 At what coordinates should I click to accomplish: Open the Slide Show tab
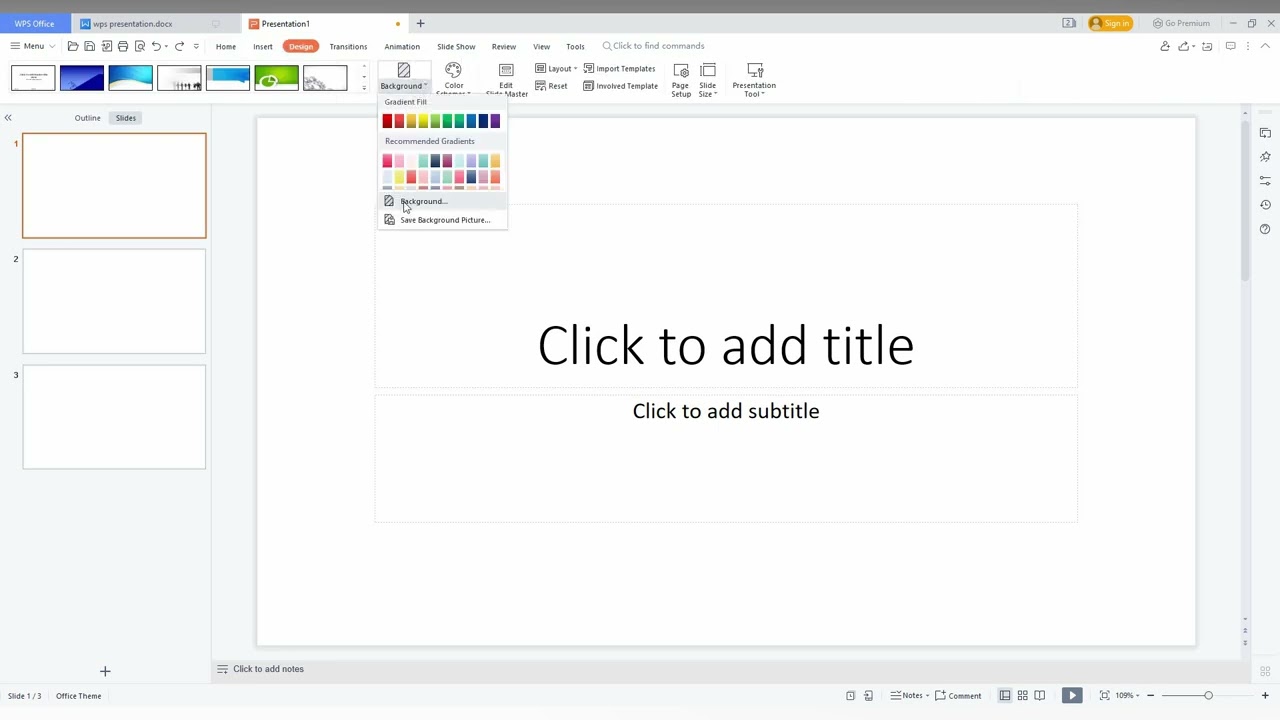click(x=456, y=46)
